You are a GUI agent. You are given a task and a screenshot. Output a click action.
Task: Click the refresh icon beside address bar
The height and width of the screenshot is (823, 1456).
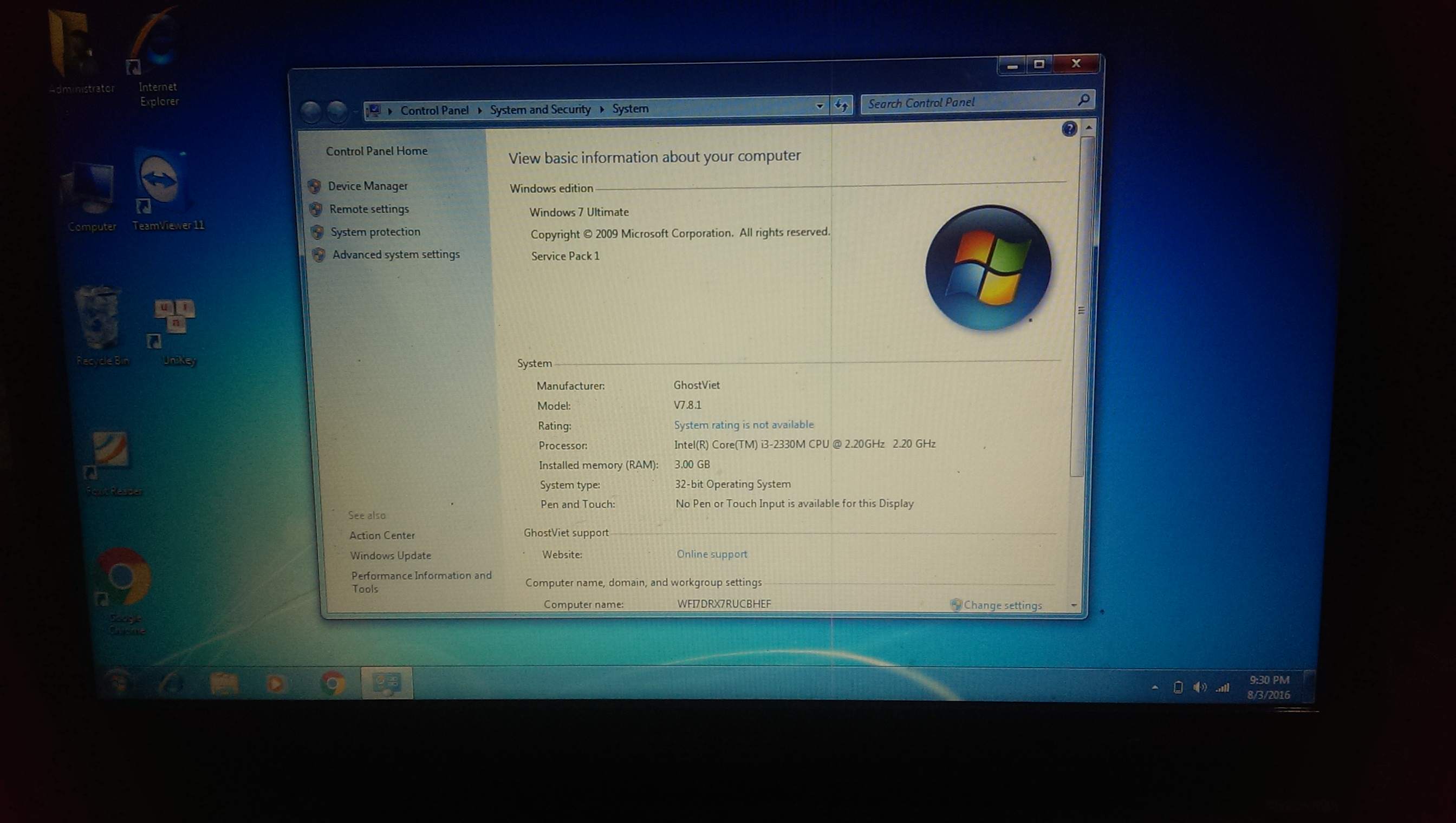[x=841, y=106]
